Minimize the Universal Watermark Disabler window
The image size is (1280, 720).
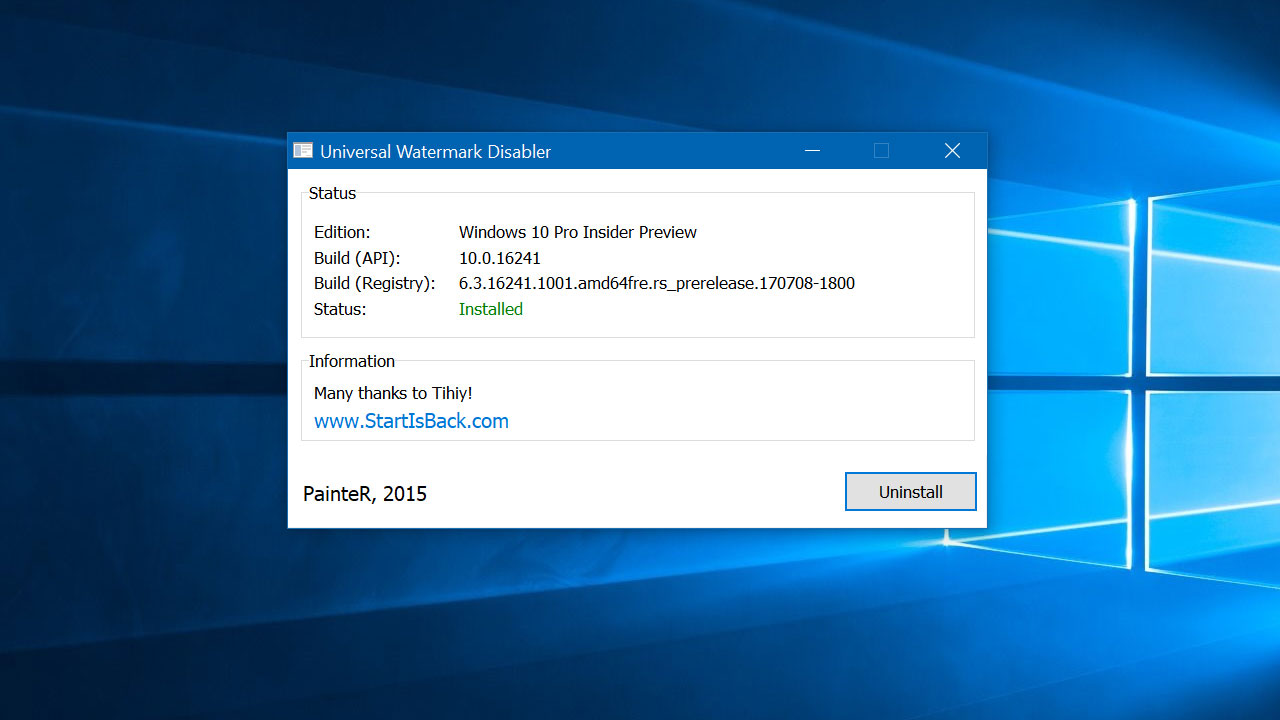pyautogui.click(x=812, y=151)
